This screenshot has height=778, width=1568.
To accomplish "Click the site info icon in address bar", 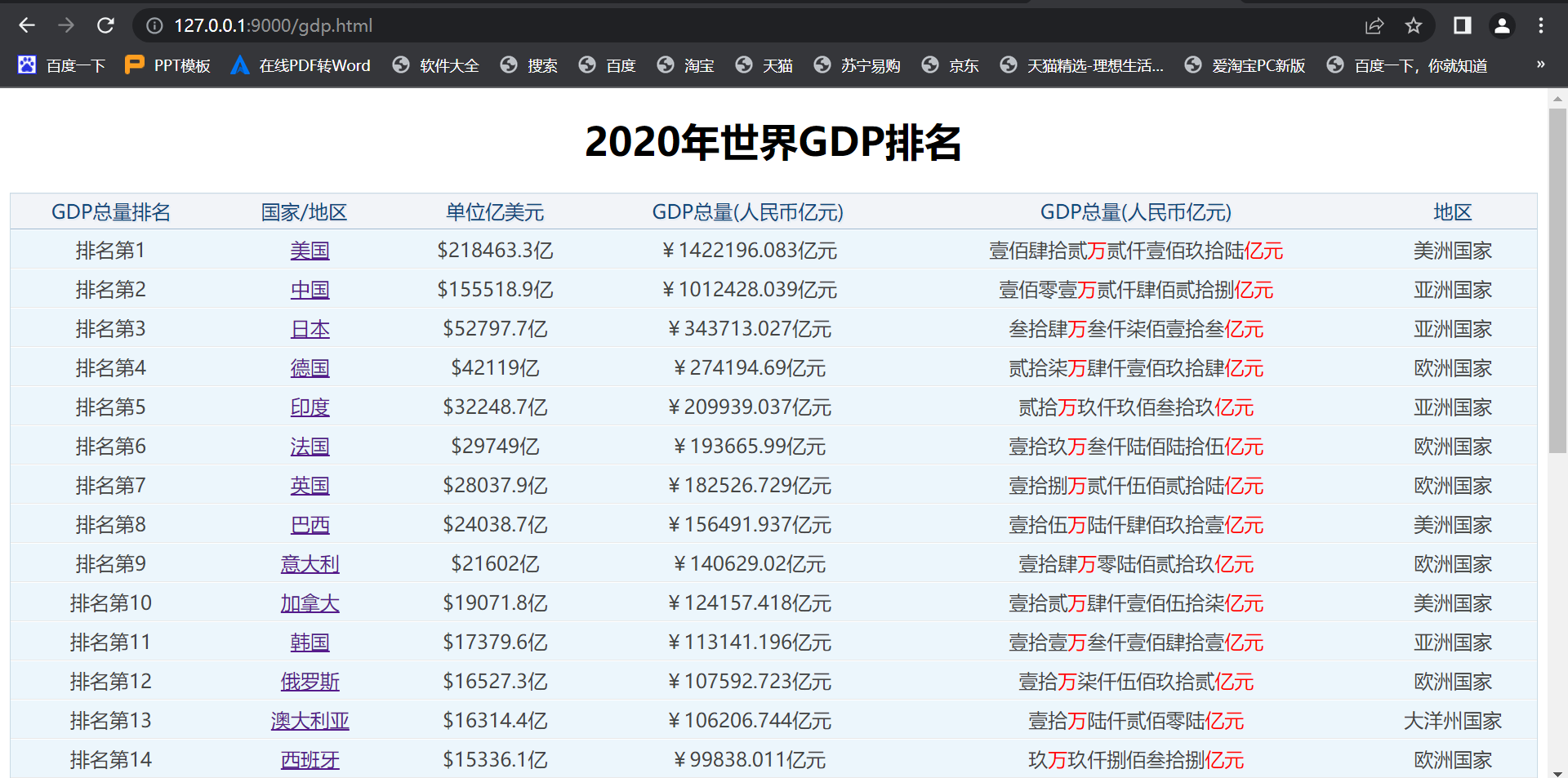I will [154, 26].
